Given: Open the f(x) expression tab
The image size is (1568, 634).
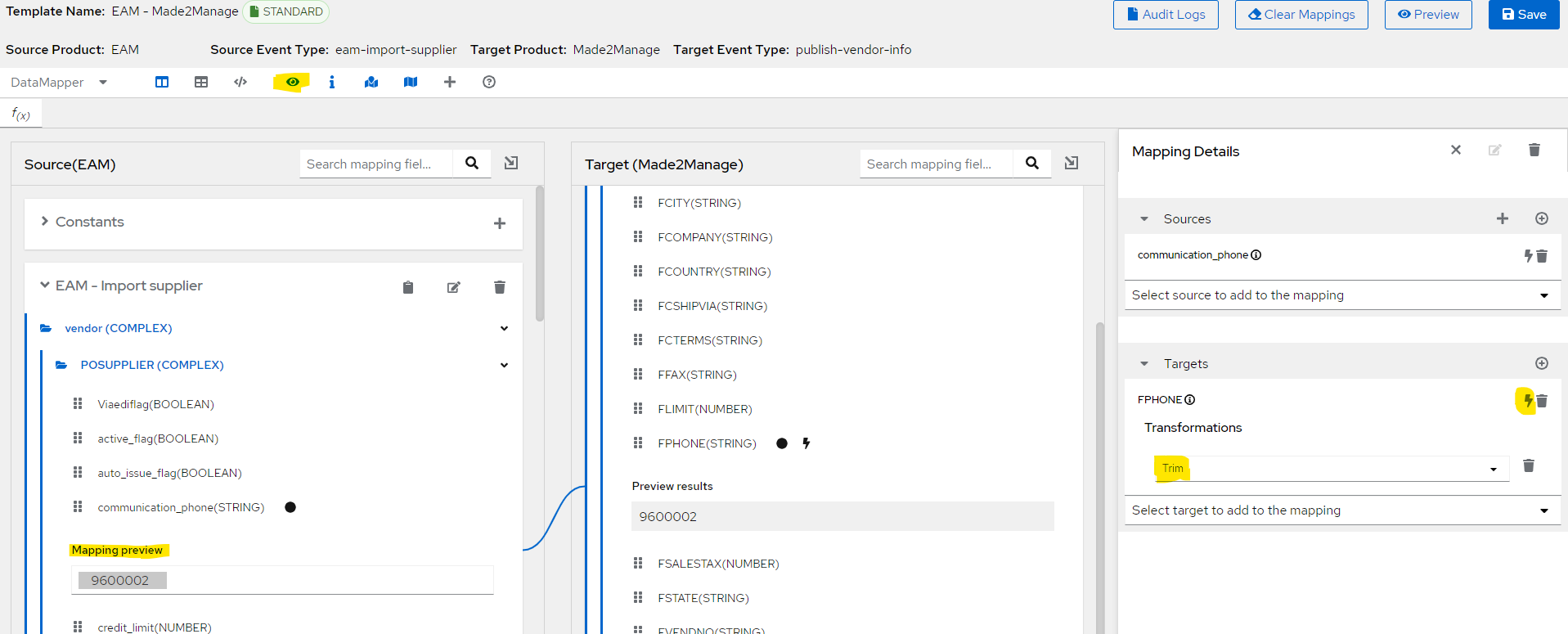Looking at the screenshot, I should pyautogui.click(x=21, y=115).
